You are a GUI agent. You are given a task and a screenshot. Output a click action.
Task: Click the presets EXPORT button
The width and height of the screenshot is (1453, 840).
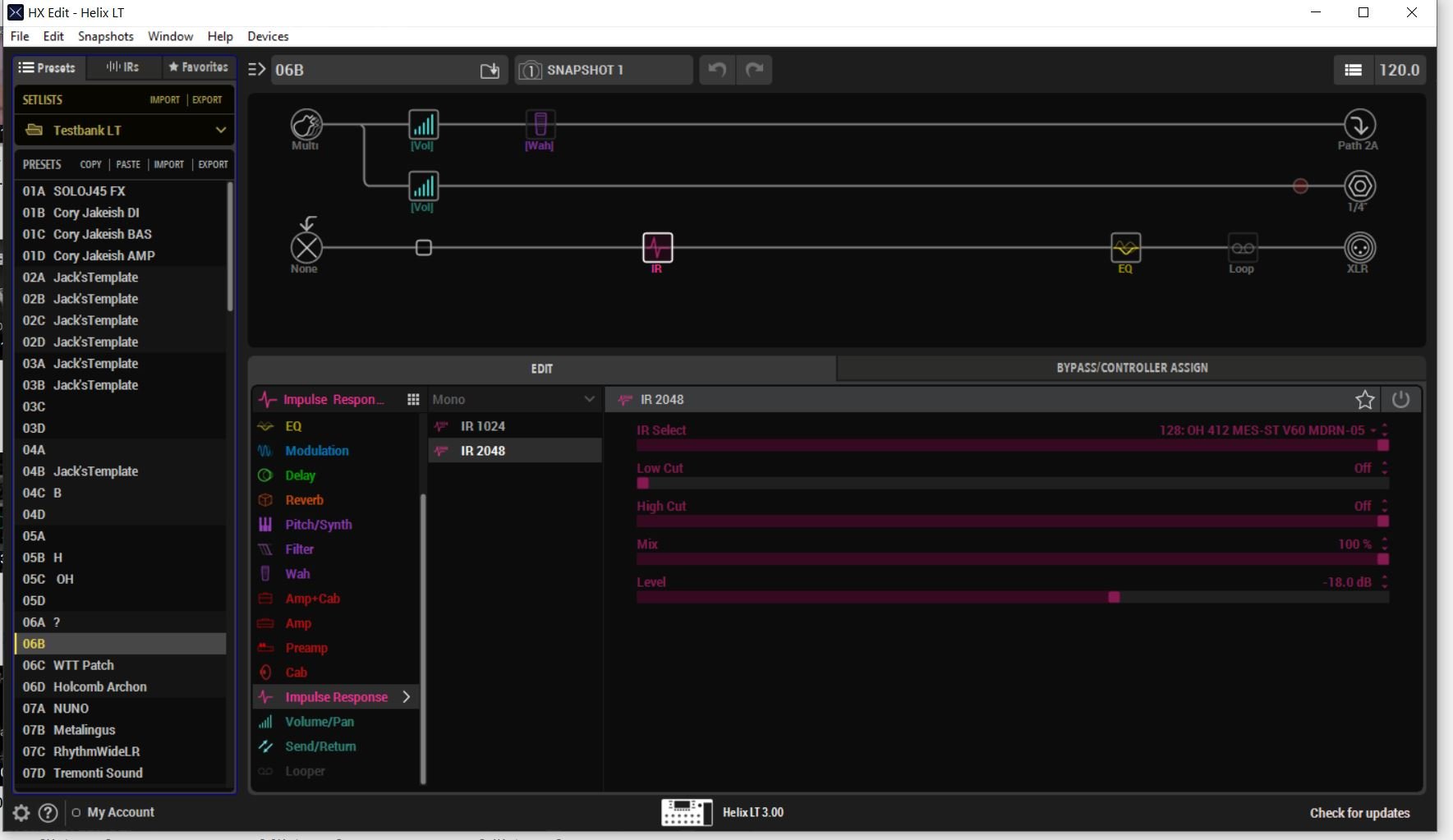click(213, 164)
